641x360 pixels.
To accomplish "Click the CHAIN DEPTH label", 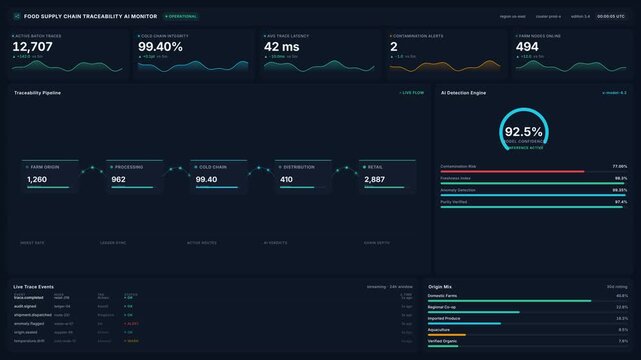I will (x=377, y=243).
